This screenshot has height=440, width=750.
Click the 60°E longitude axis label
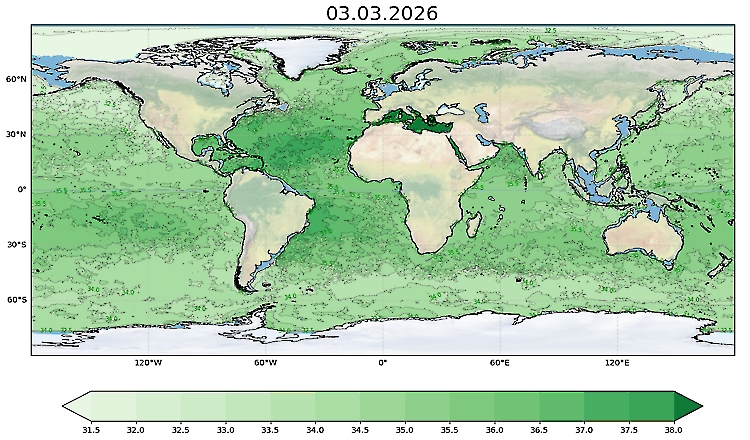(500, 364)
